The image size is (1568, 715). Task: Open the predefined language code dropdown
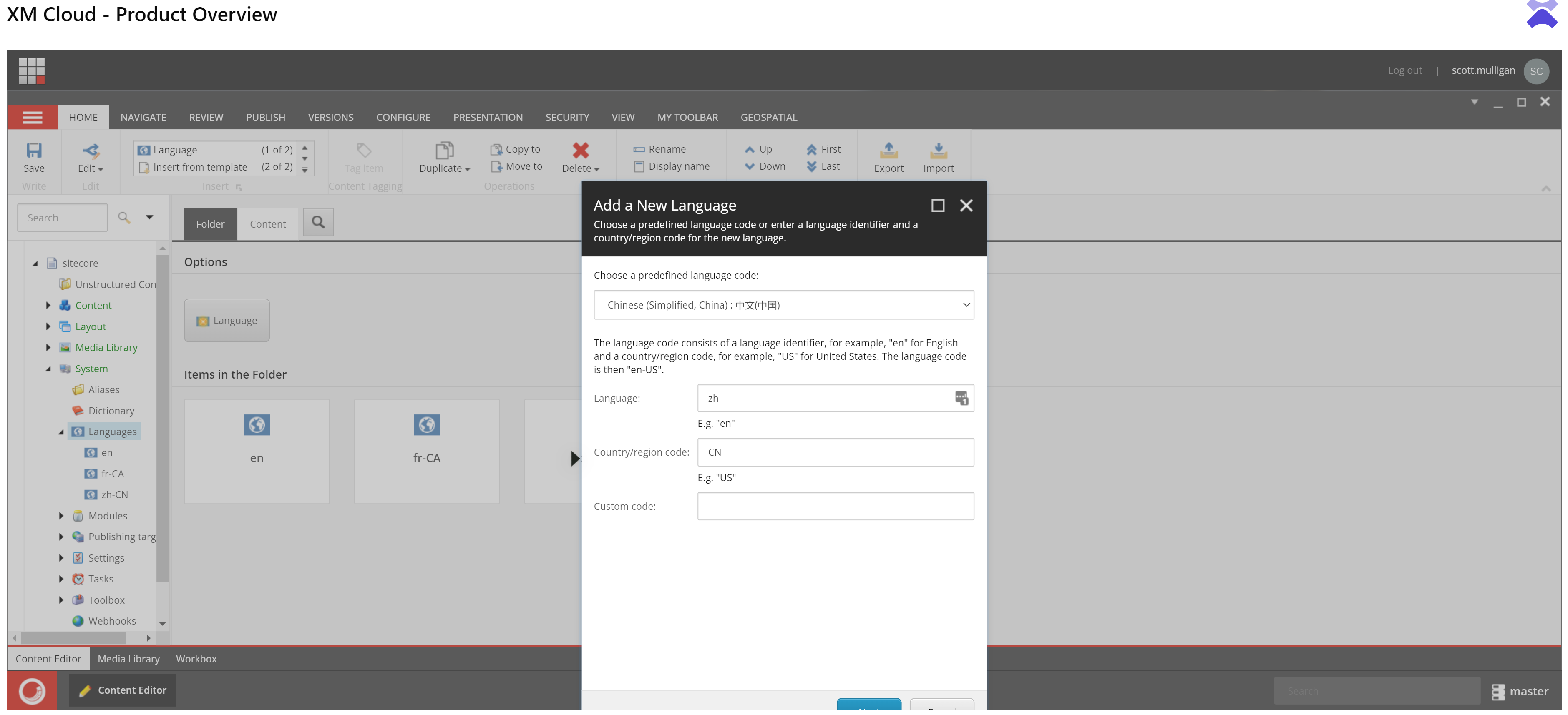783,305
